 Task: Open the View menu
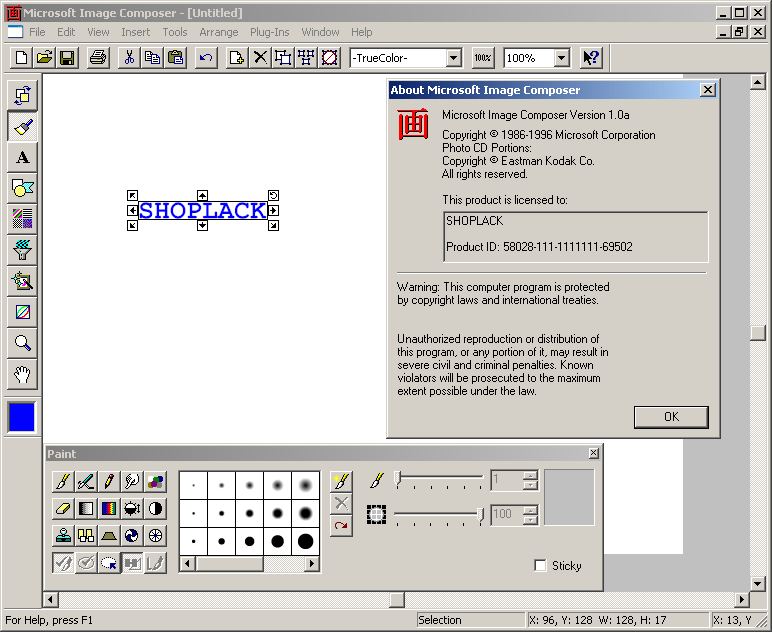(x=98, y=32)
